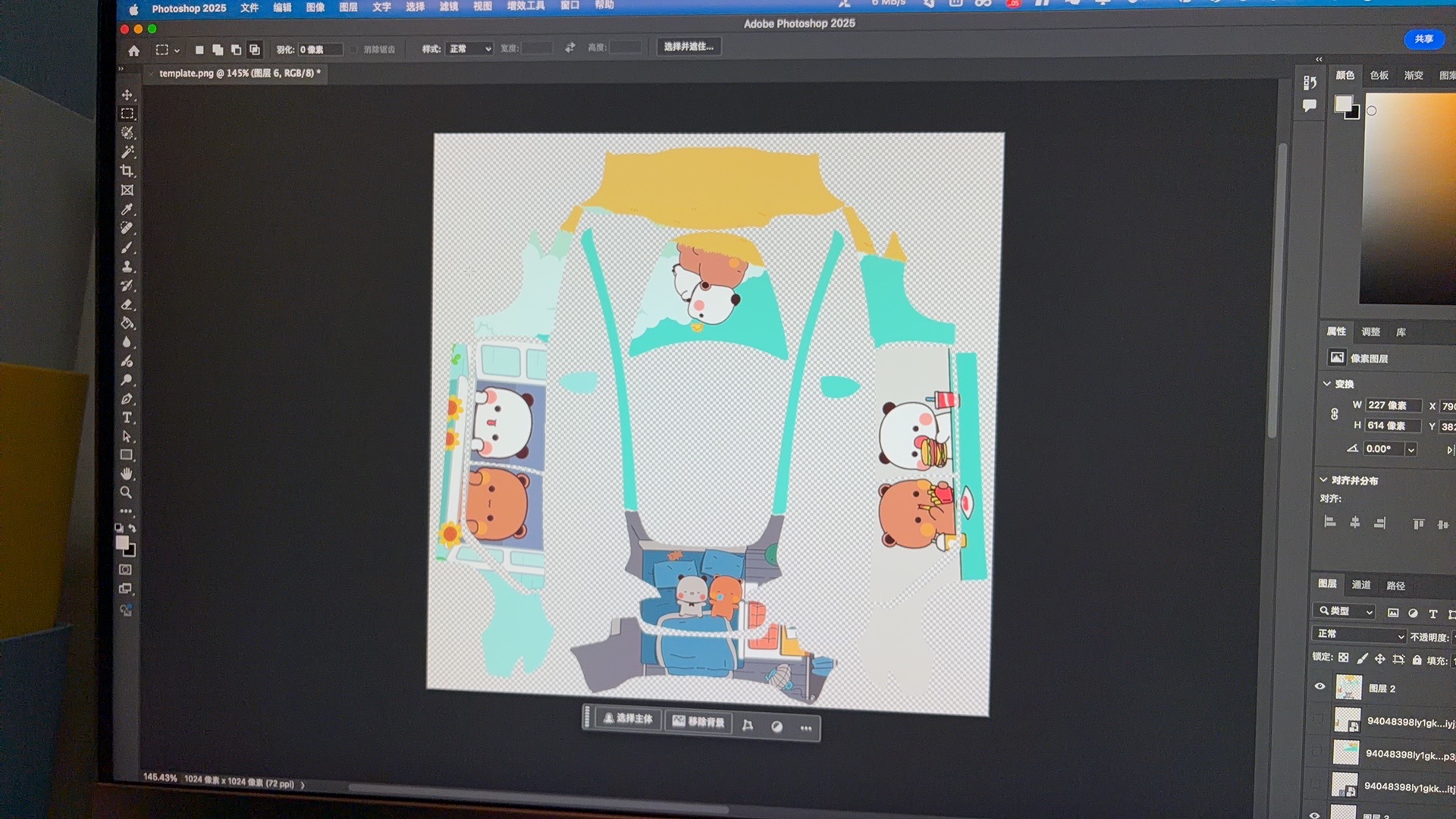Select the Move tool
The width and height of the screenshot is (1456, 819).
(127, 95)
